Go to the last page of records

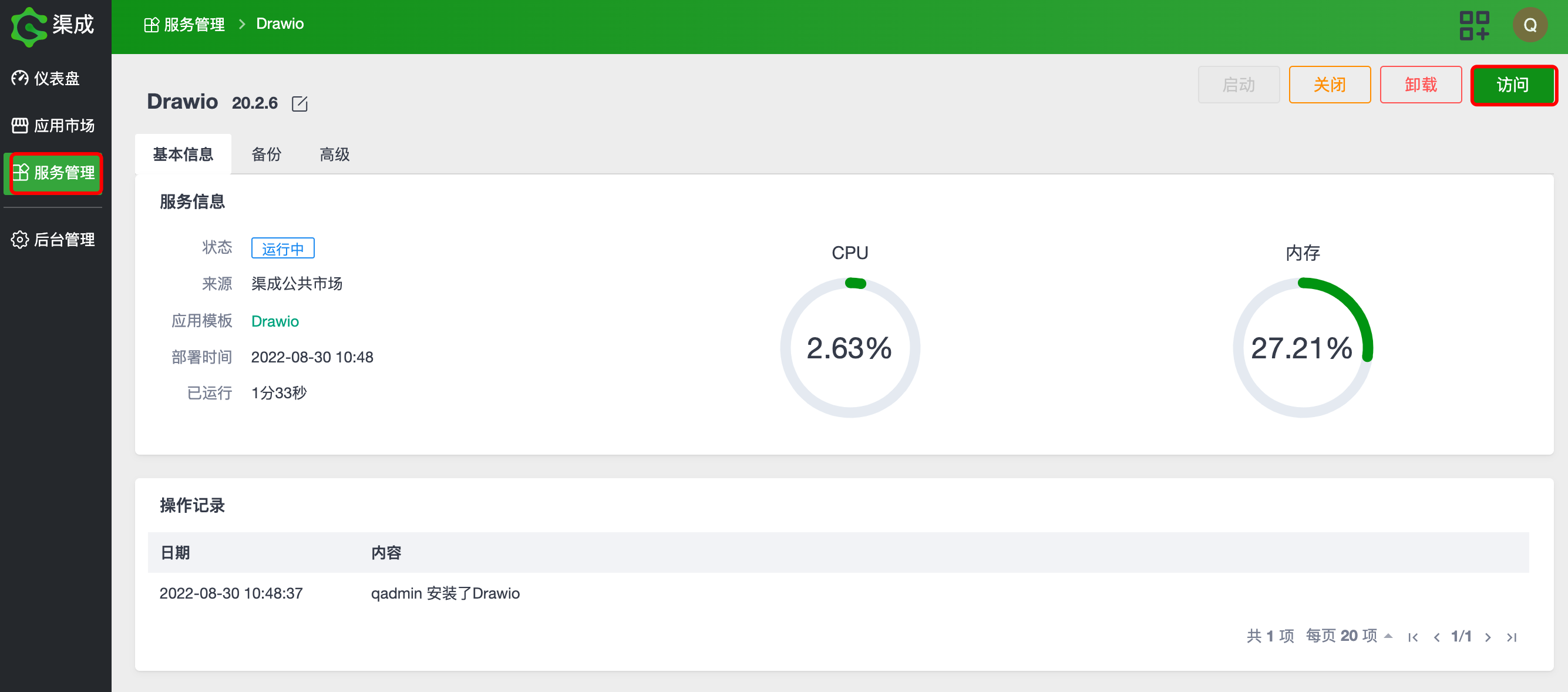click(1512, 637)
